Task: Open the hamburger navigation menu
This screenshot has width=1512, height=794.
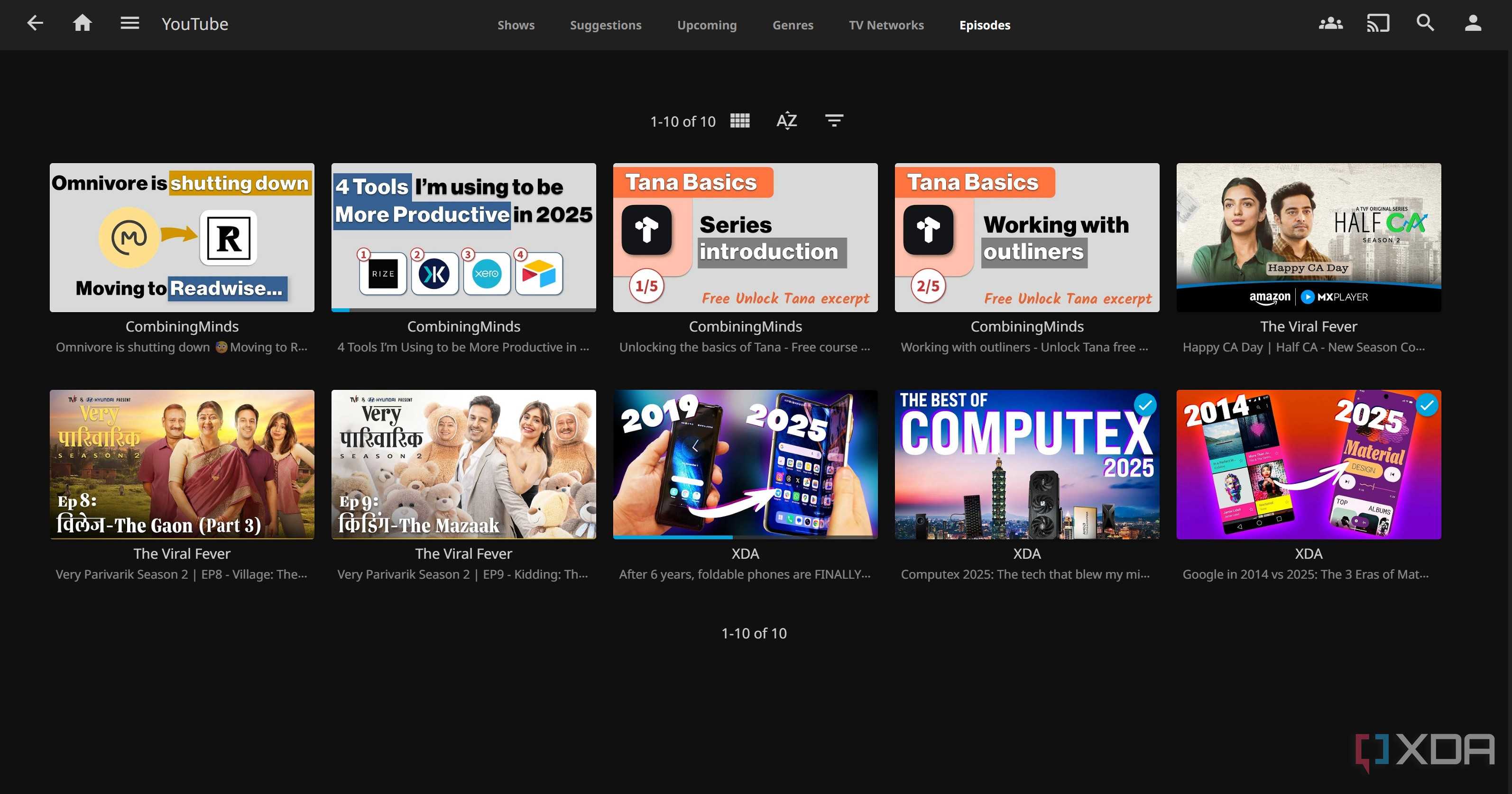Action: pos(130,23)
